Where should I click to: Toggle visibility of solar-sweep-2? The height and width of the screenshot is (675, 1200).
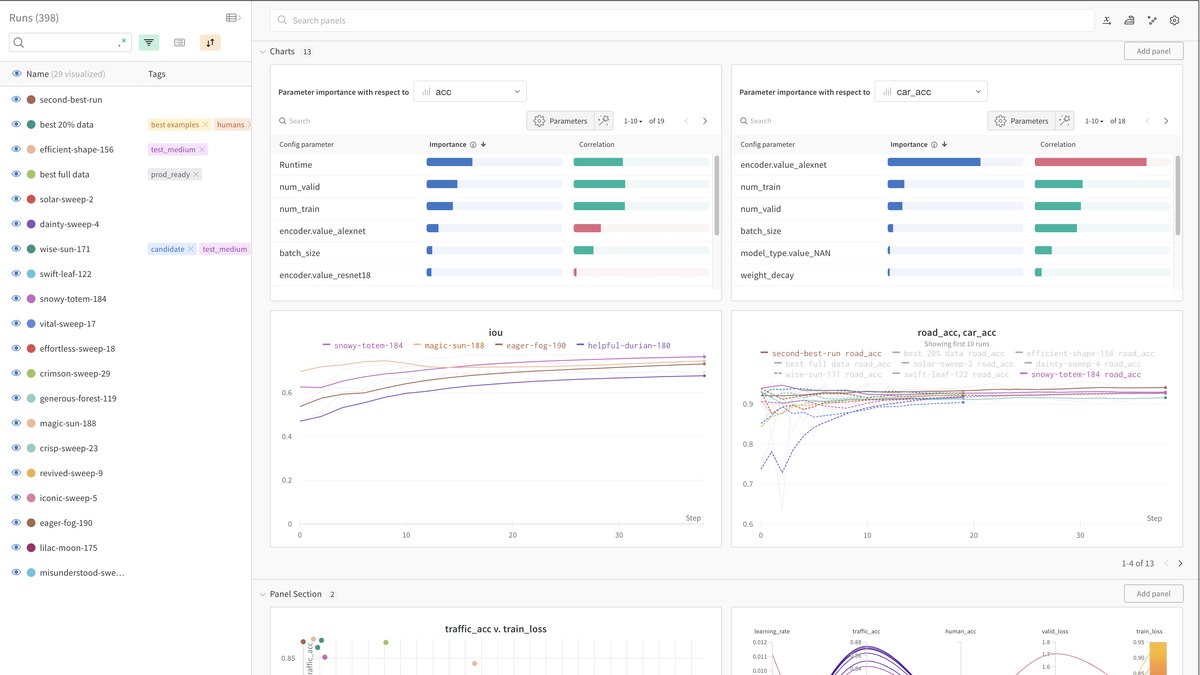point(16,199)
